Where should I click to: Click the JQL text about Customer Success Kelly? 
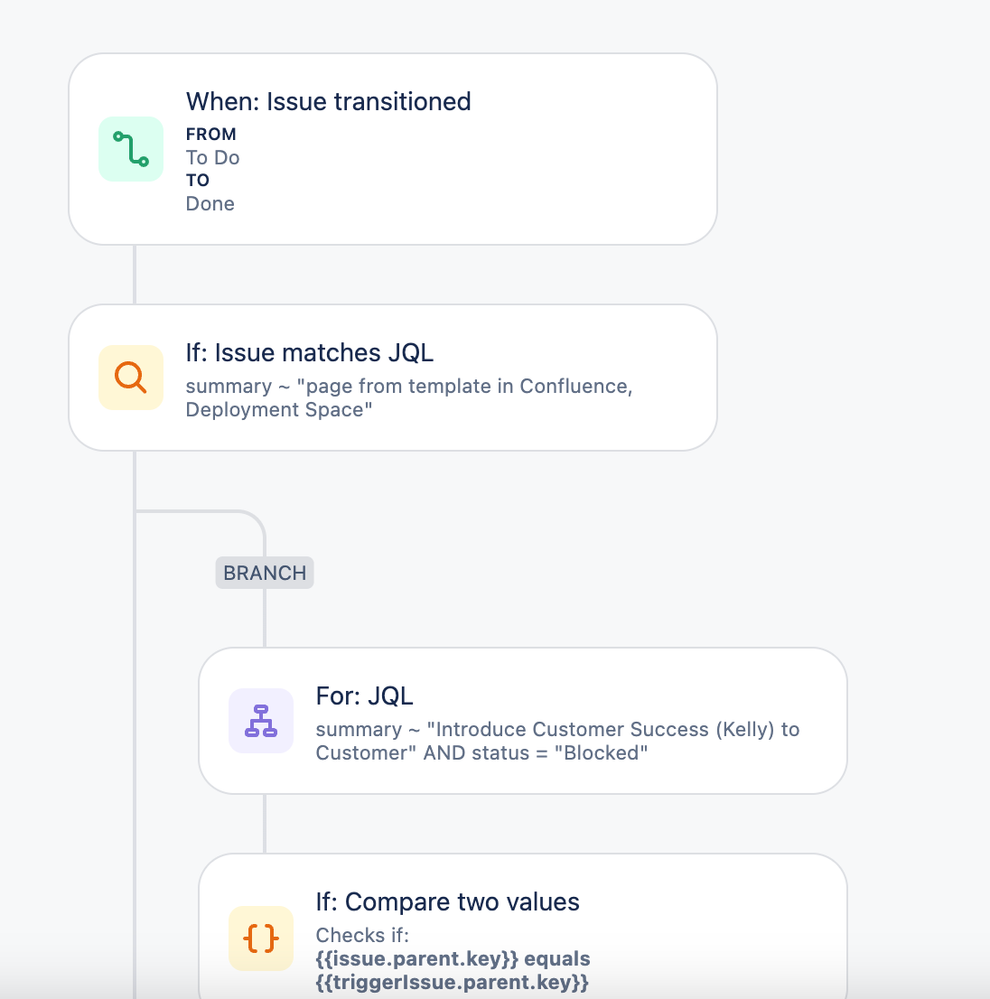[x=557, y=741]
